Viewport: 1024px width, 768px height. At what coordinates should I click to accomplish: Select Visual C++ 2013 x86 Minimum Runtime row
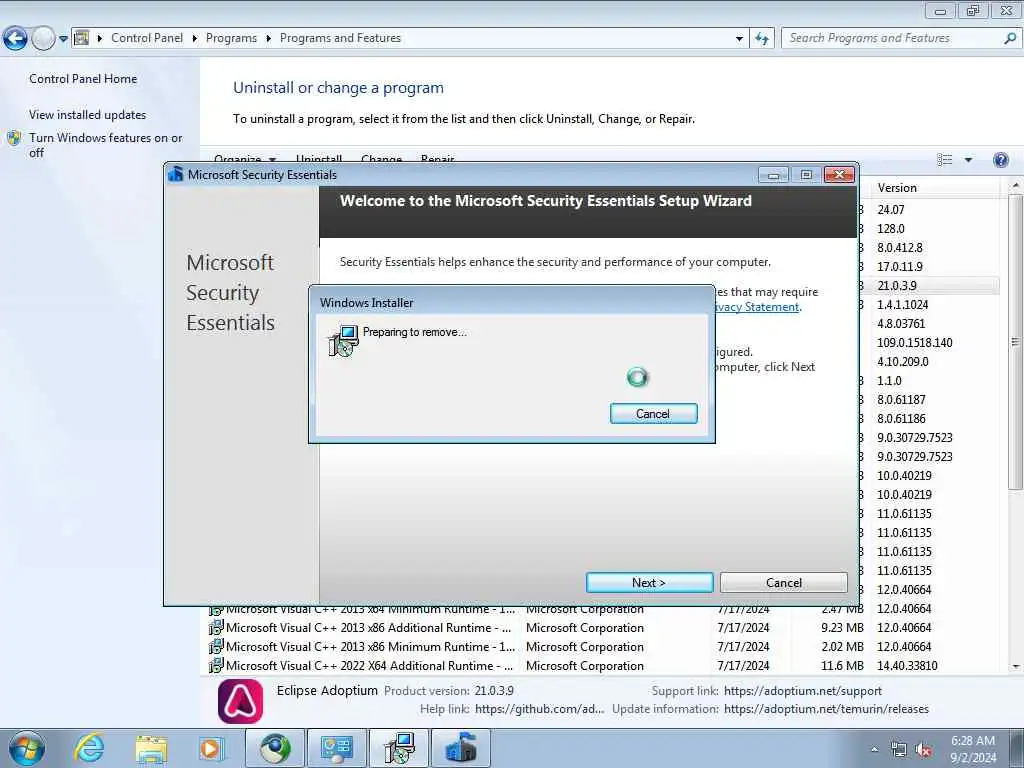click(x=604, y=647)
